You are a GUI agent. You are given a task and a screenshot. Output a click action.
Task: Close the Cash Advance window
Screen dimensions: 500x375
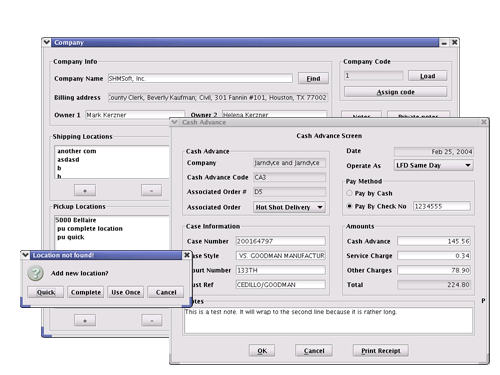[484, 122]
